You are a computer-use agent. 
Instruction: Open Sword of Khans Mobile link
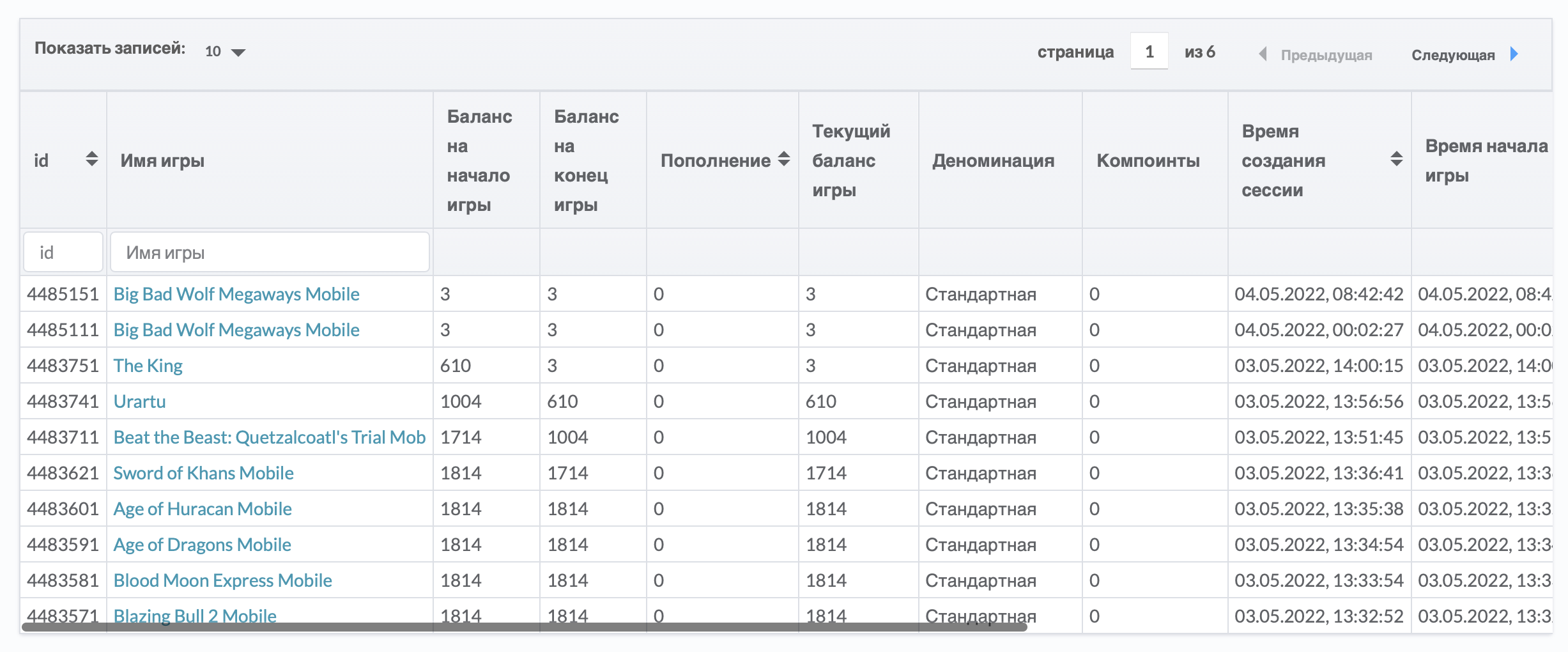203,473
